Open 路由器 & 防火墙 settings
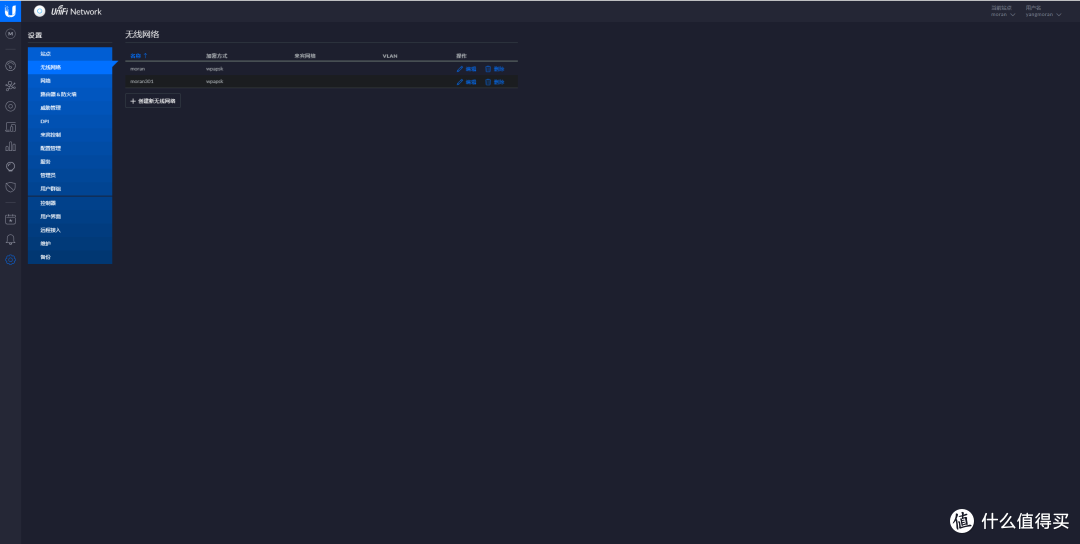Image resolution: width=1080 pixels, height=544 pixels. 70,94
